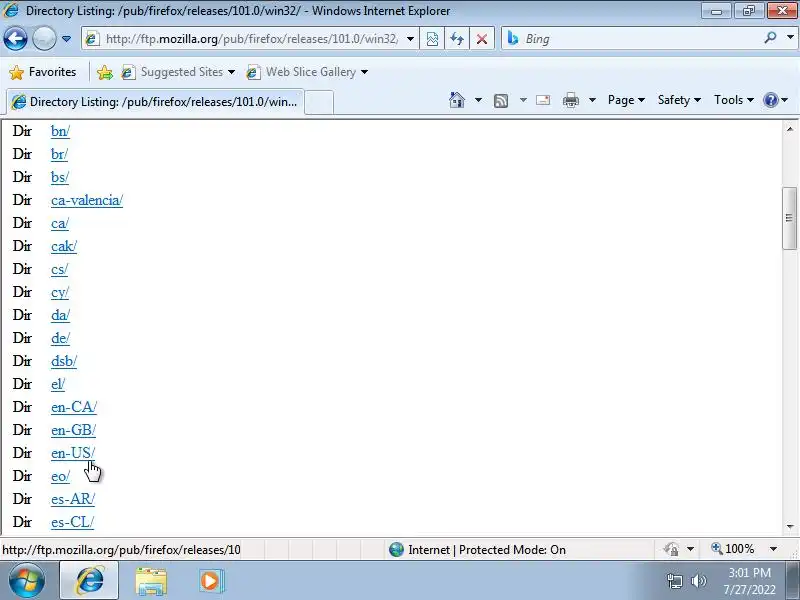Image resolution: width=800 pixels, height=600 pixels.
Task: Click the Forward navigation button
Action: (x=44, y=38)
